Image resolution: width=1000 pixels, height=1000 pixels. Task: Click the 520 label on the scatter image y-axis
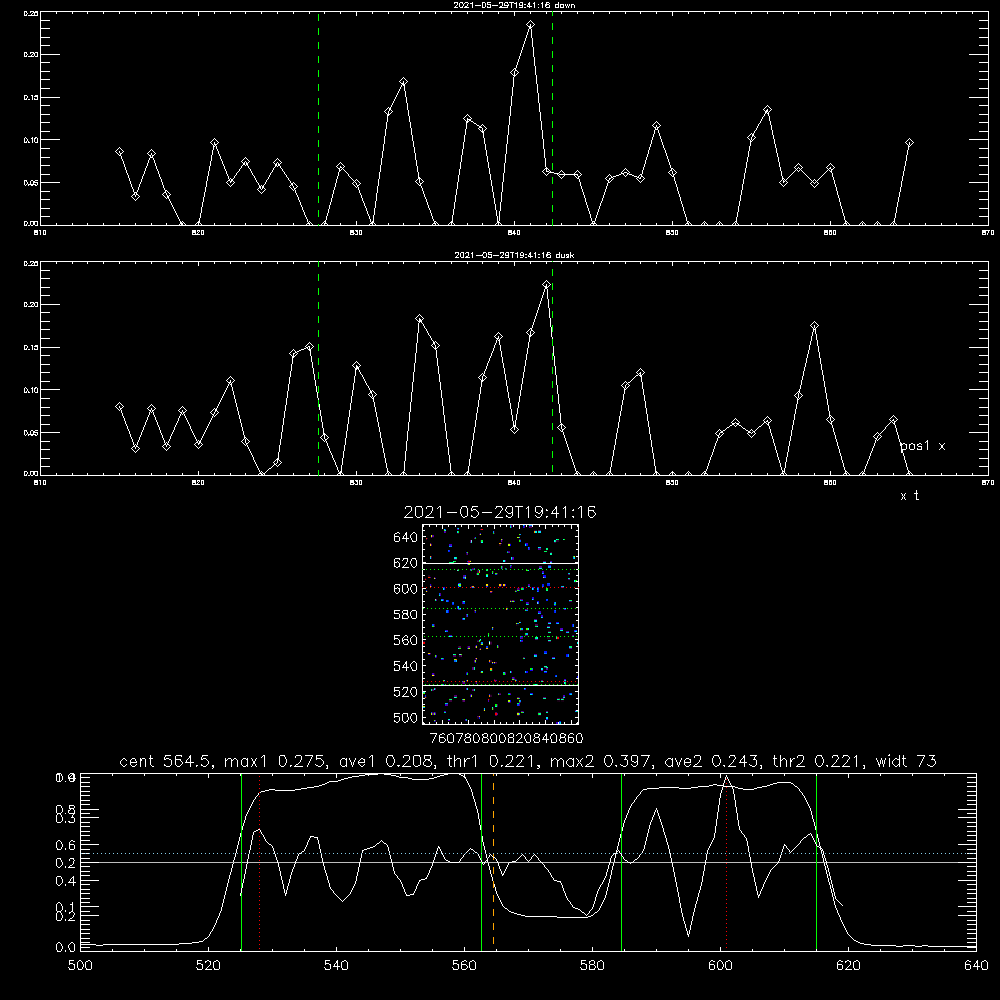click(406, 692)
